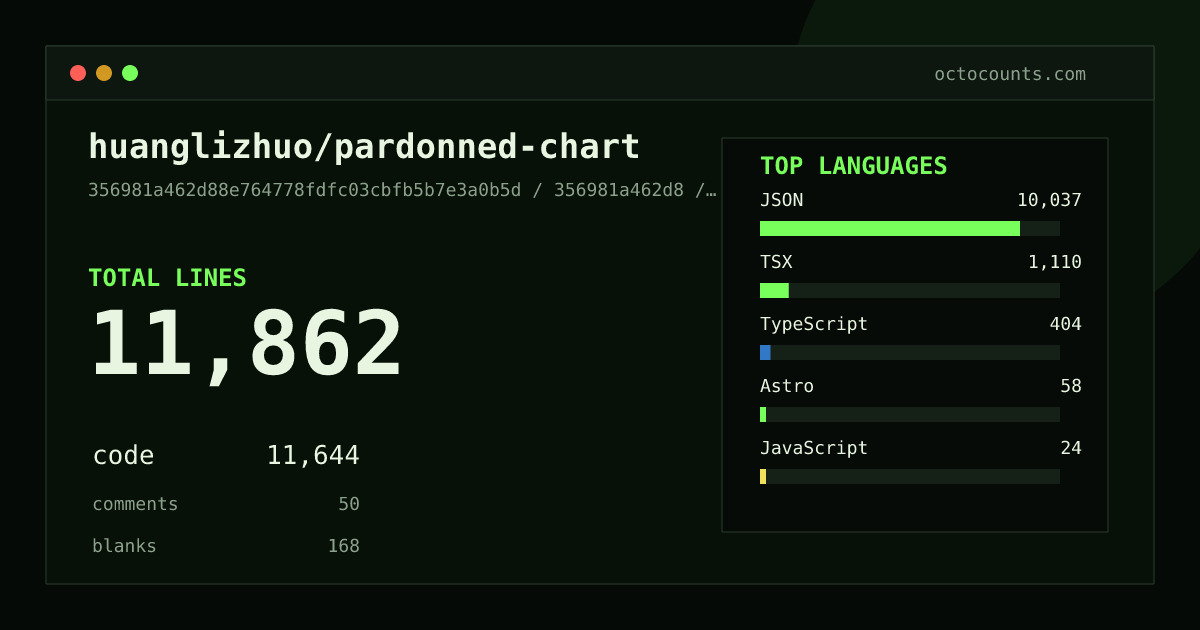Click the TSX progress bar
The height and width of the screenshot is (630, 1200).
click(x=774, y=290)
